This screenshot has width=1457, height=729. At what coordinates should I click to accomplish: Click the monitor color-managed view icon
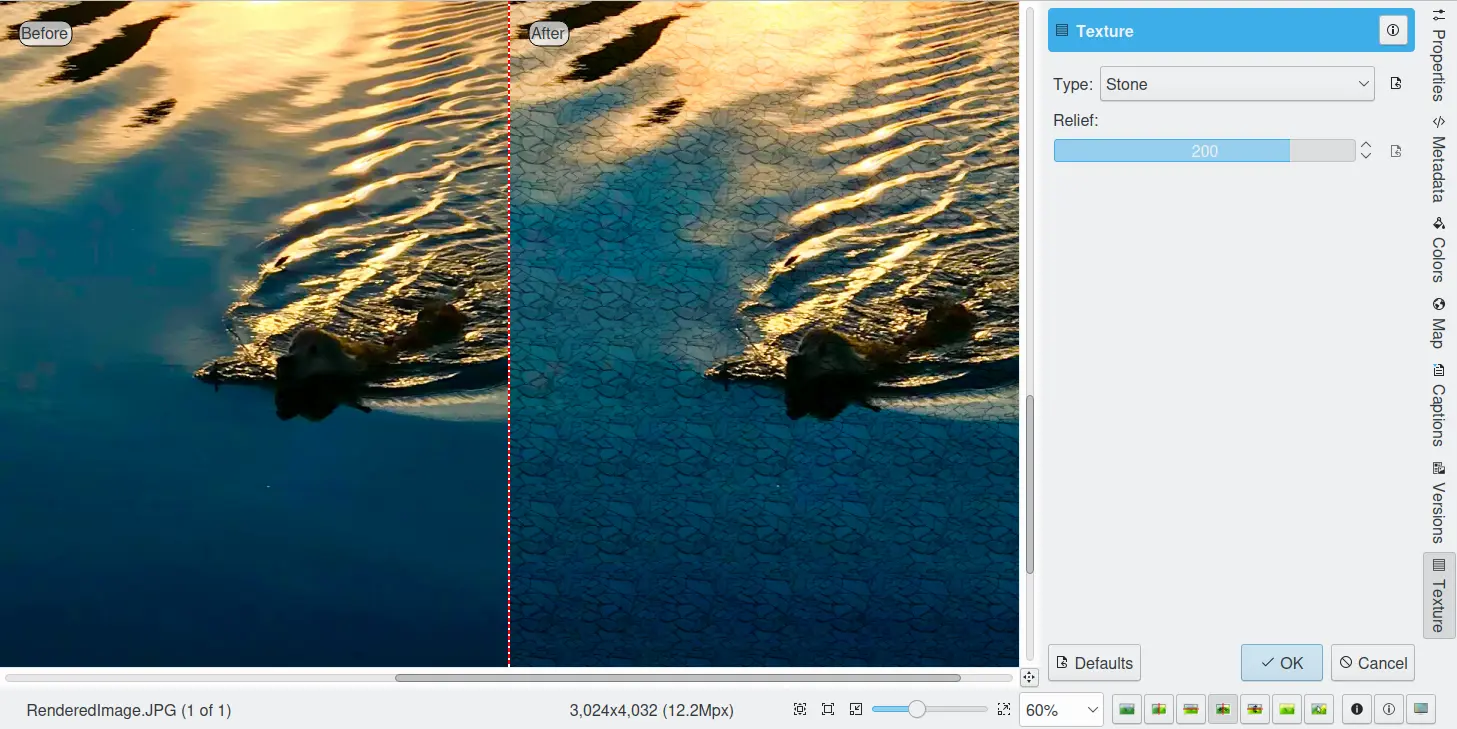tap(1420, 709)
